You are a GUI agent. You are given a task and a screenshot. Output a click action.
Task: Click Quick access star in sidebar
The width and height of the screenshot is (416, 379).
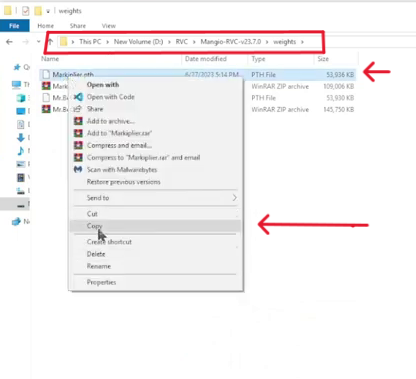pyautogui.click(x=16, y=67)
